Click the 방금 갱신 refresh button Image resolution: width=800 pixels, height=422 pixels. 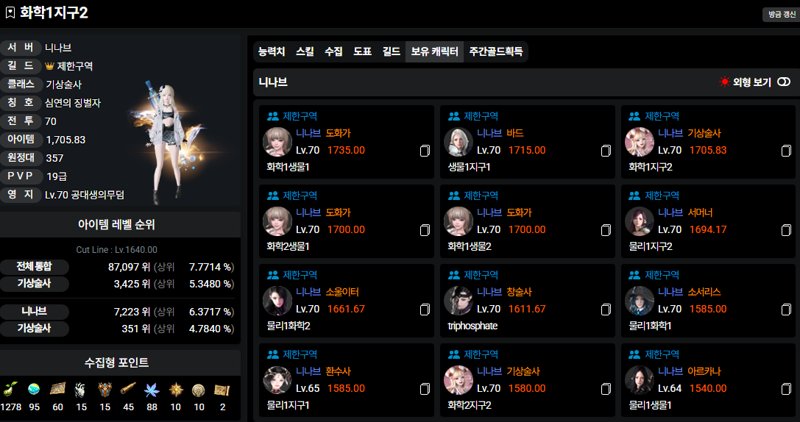point(781,14)
